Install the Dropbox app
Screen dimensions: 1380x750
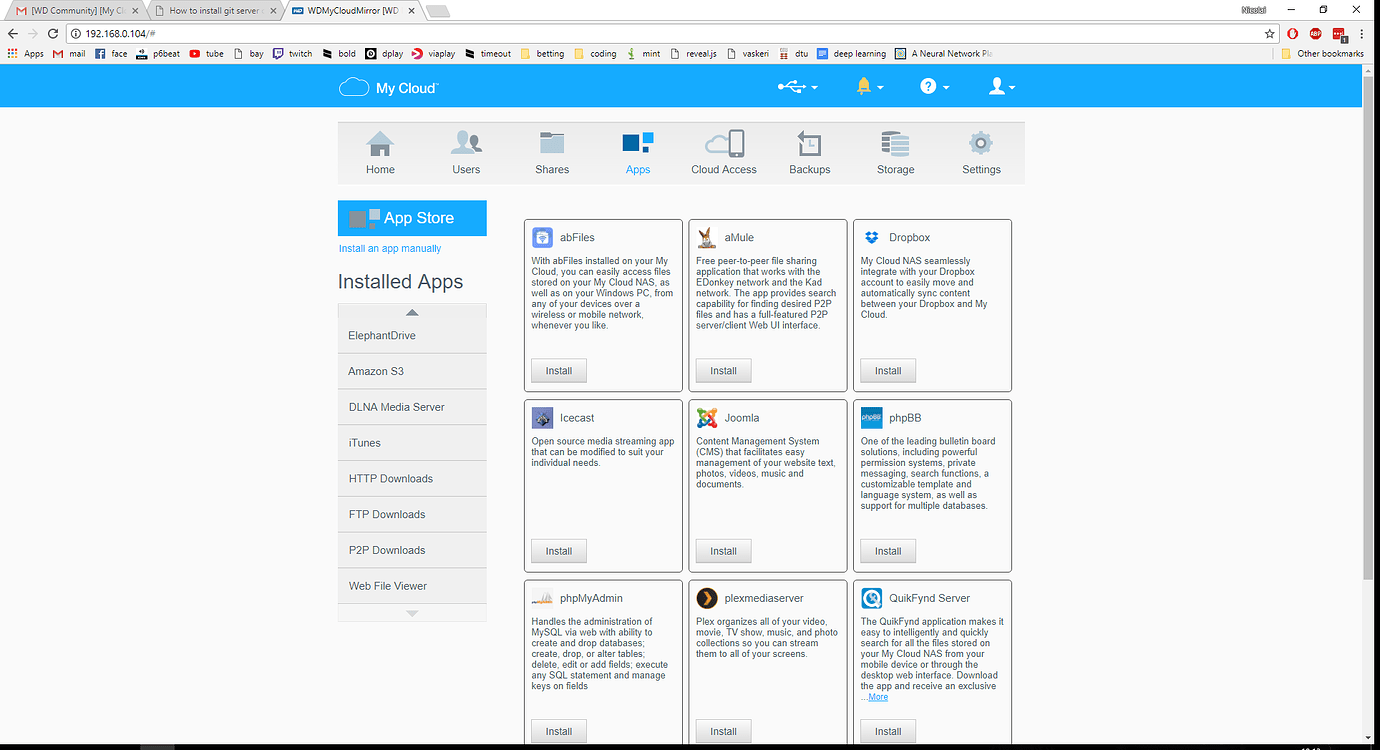(x=887, y=370)
